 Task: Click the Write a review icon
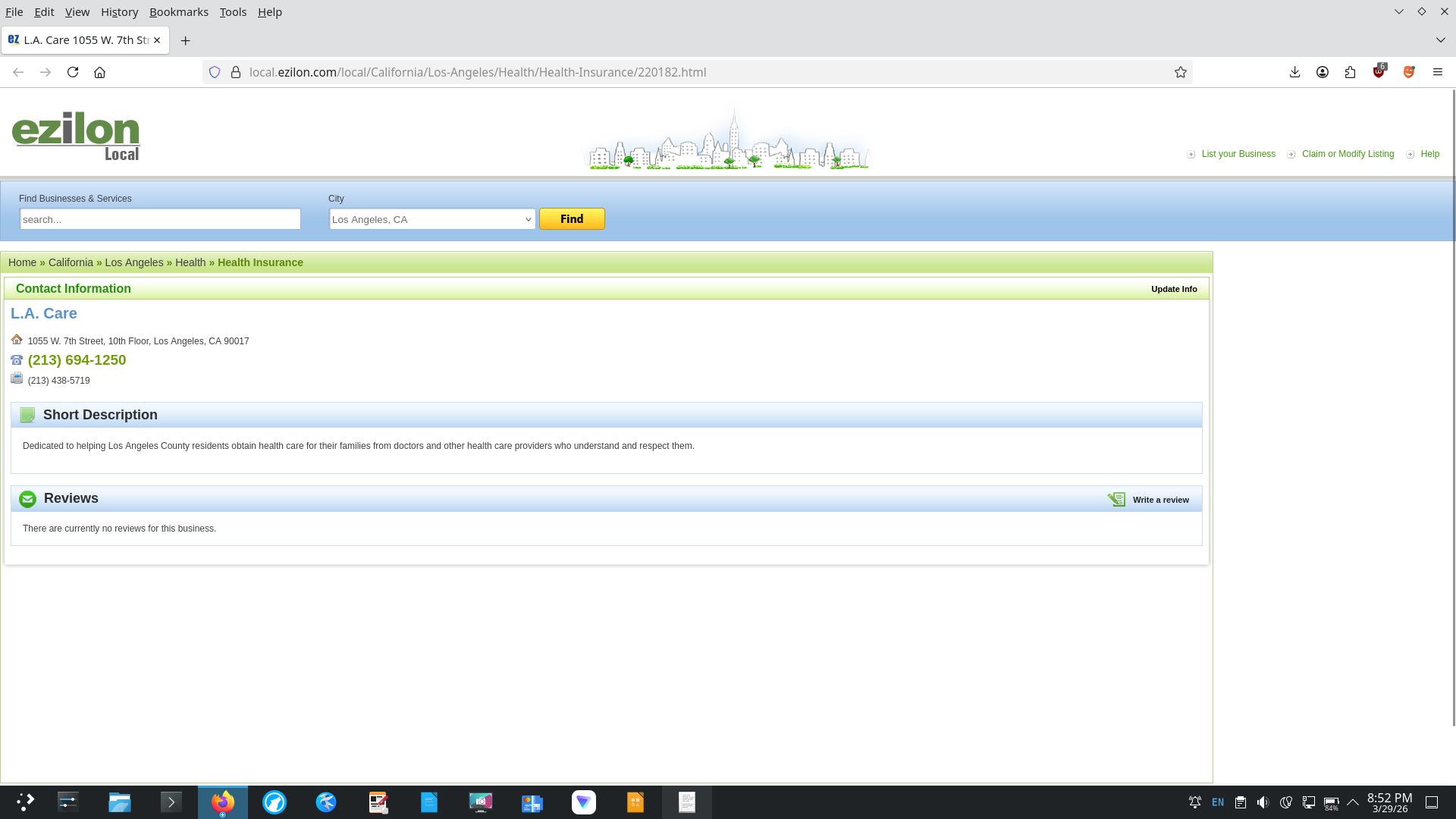tap(1116, 499)
